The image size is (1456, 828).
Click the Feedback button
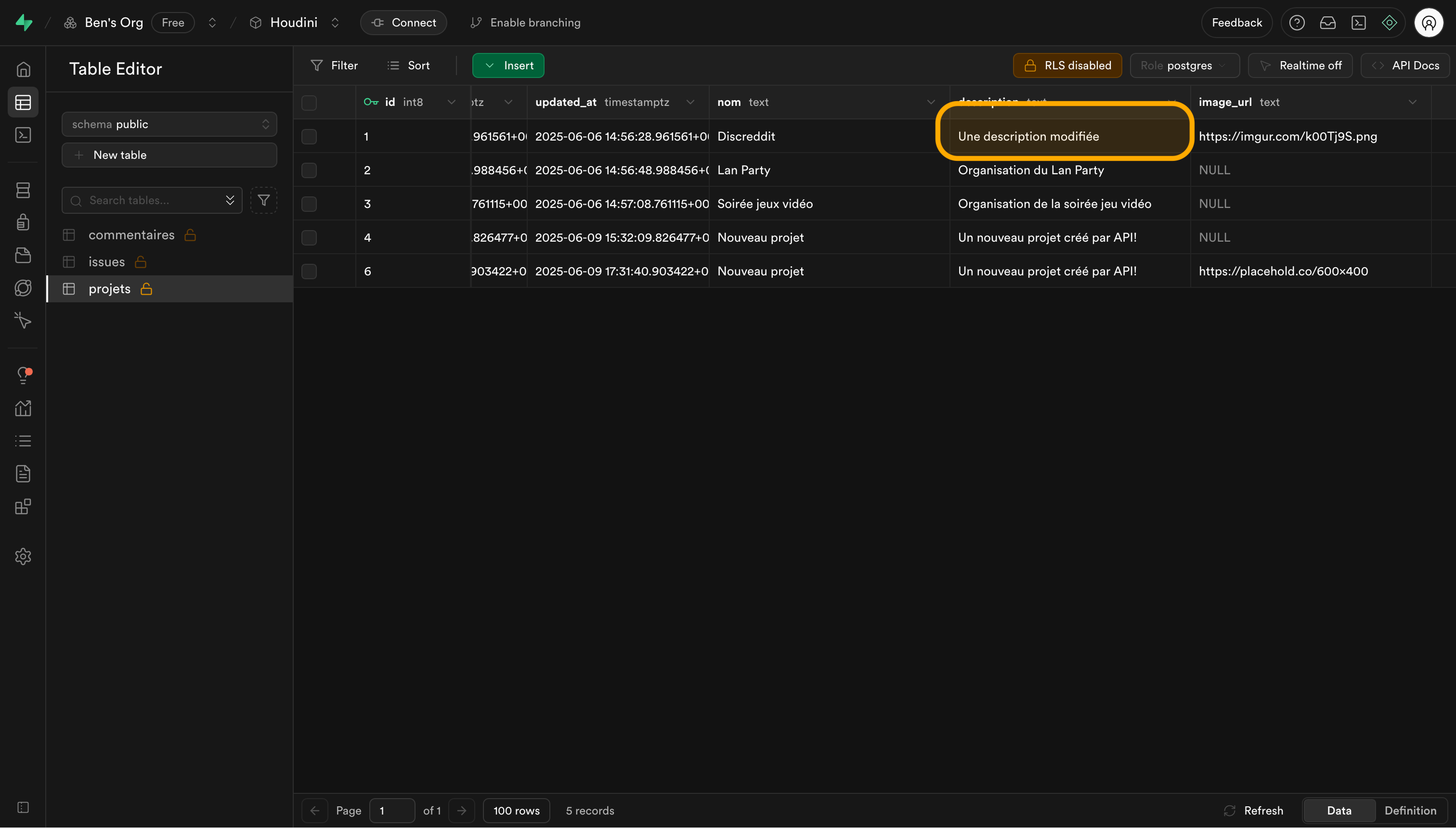(x=1236, y=23)
